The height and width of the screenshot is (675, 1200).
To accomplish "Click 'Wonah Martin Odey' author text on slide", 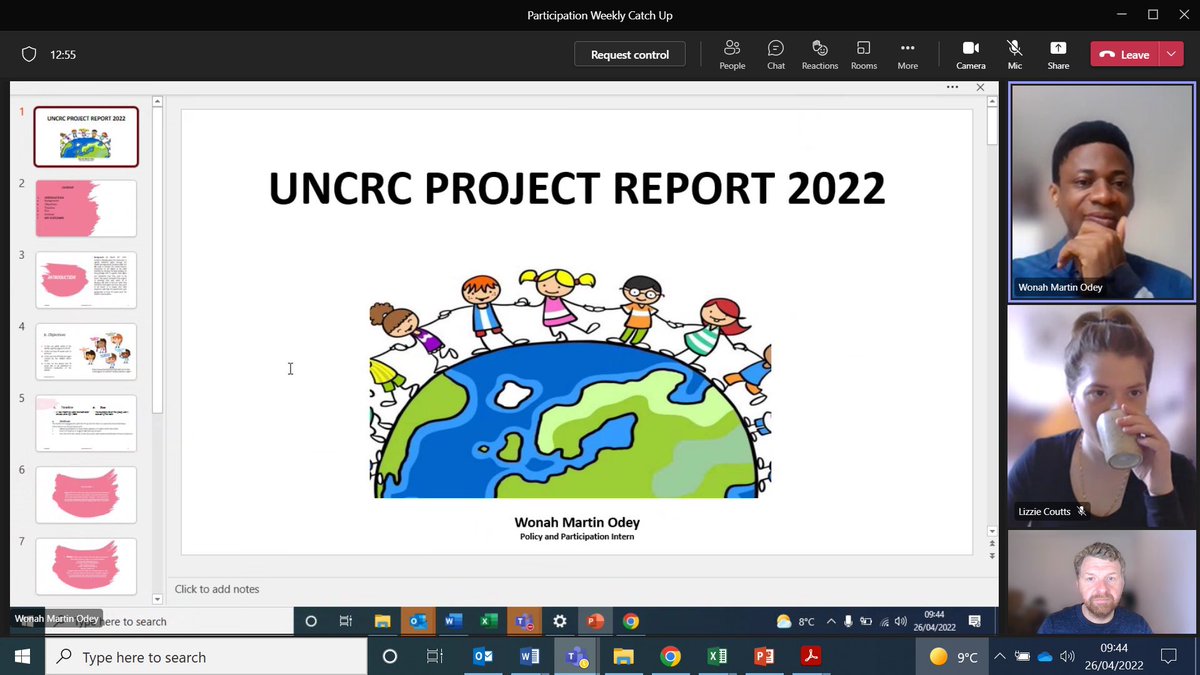I will pos(577,523).
